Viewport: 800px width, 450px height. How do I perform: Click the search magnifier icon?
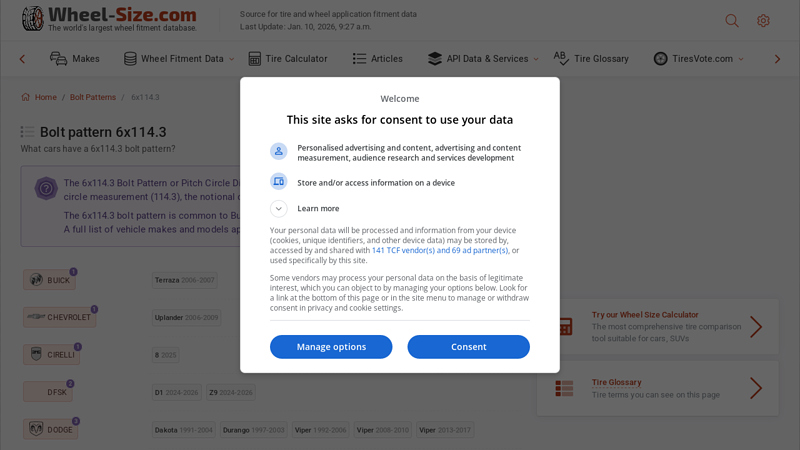click(732, 21)
